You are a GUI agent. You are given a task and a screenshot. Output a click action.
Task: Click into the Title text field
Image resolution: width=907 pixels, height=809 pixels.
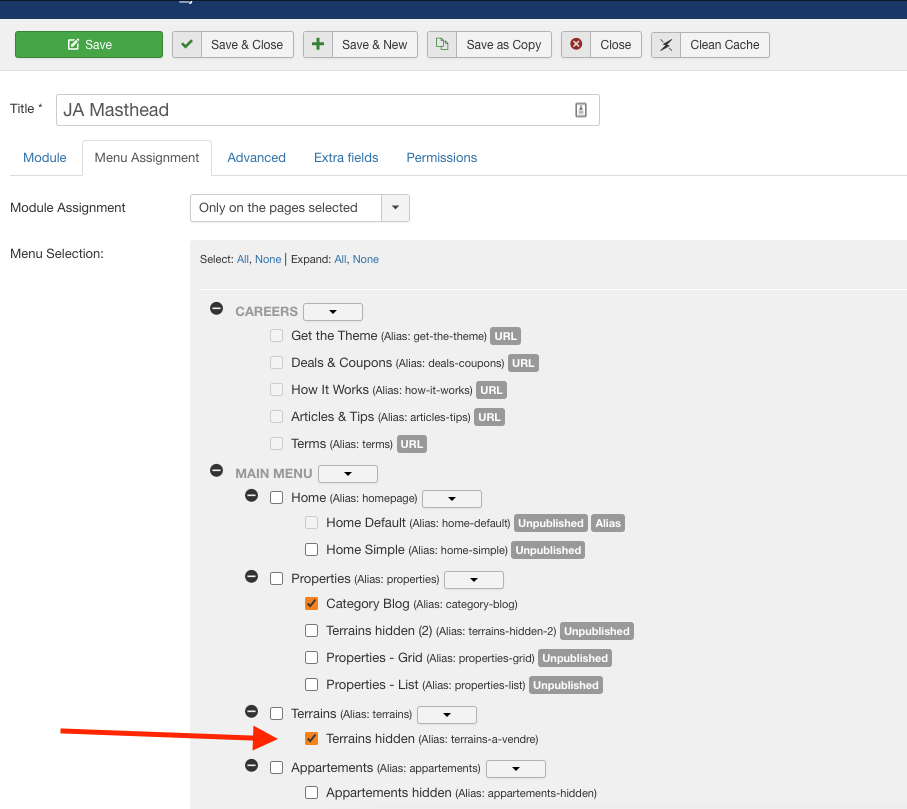[x=310, y=110]
